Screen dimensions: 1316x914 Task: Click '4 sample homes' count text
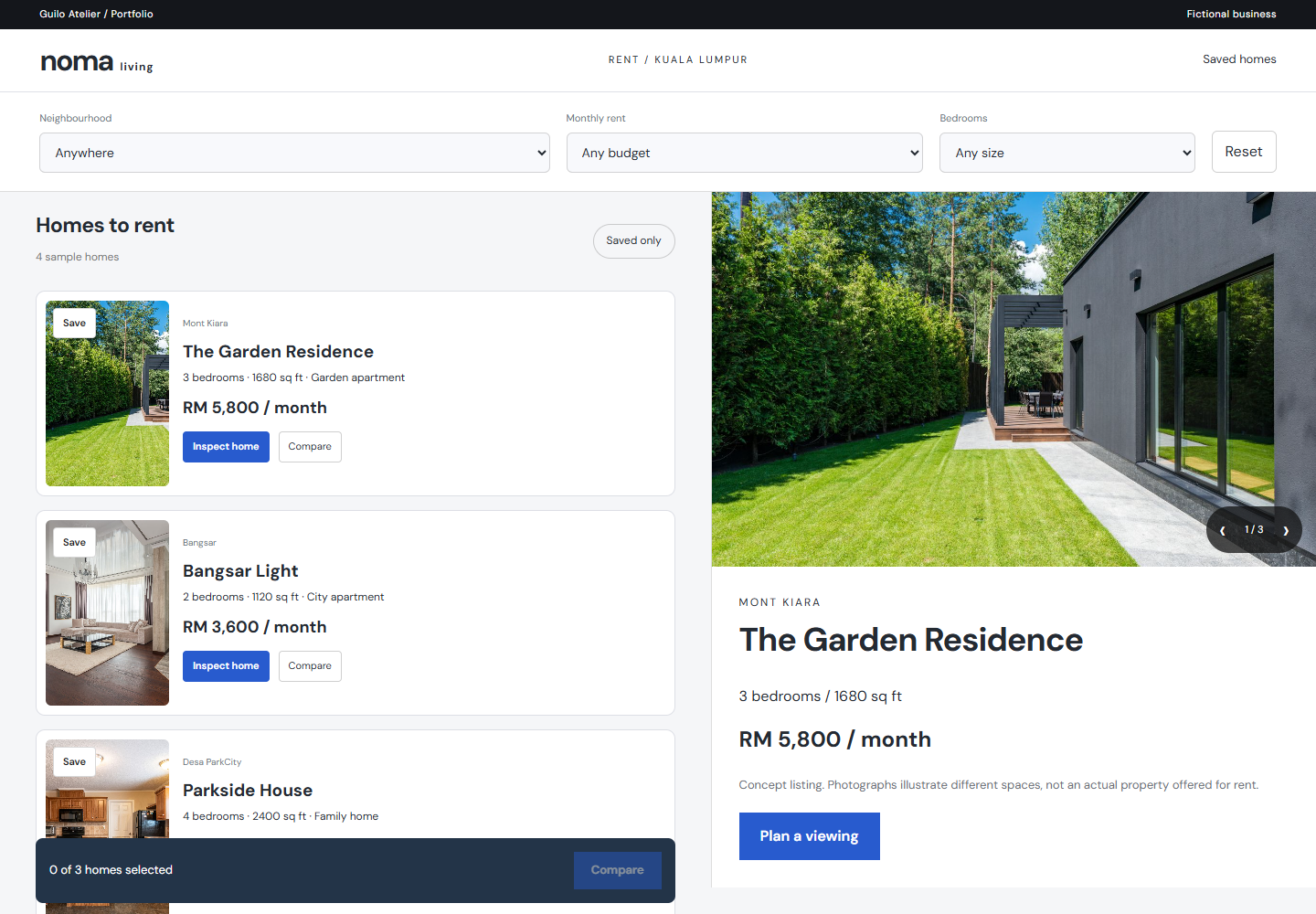click(78, 257)
